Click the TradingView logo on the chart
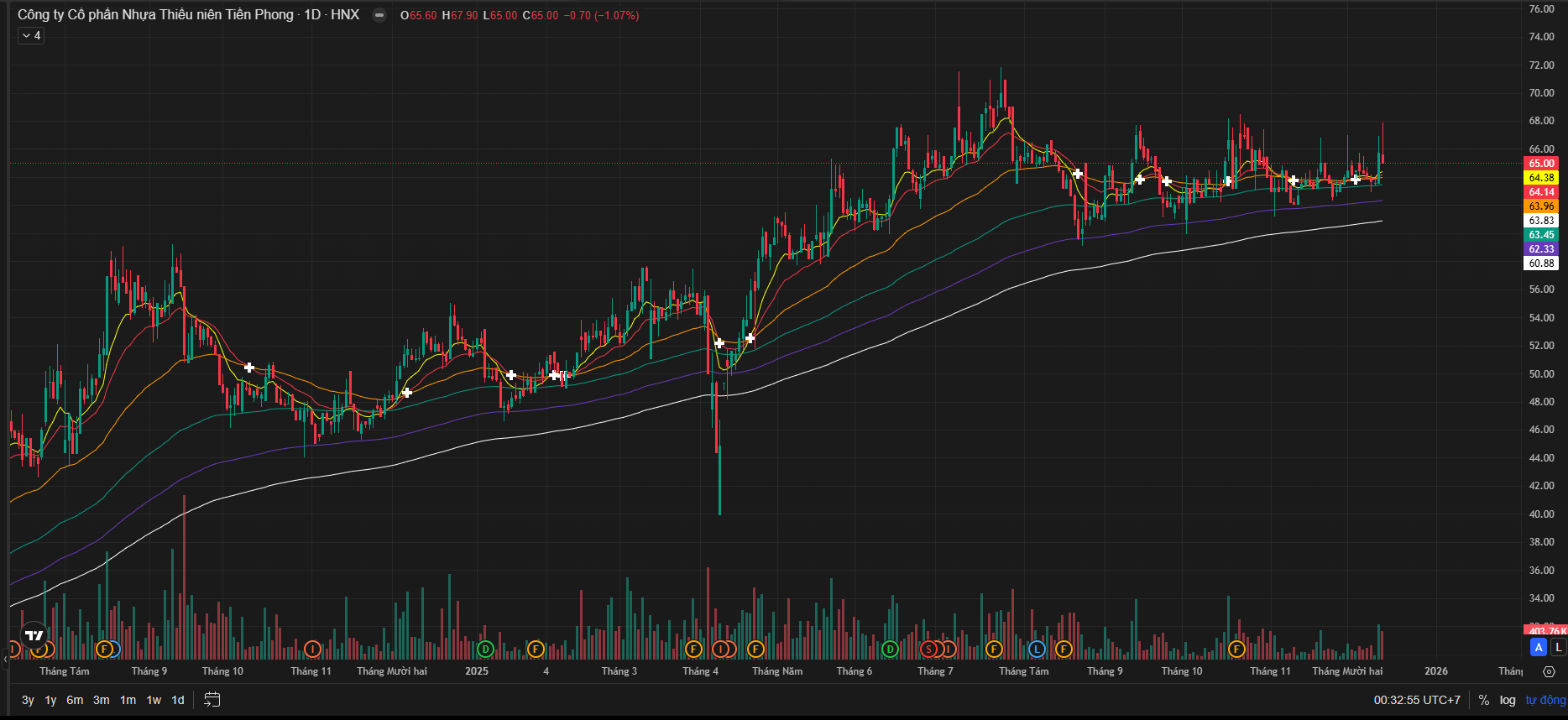This screenshot has width=1568, height=720. tap(34, 635)
